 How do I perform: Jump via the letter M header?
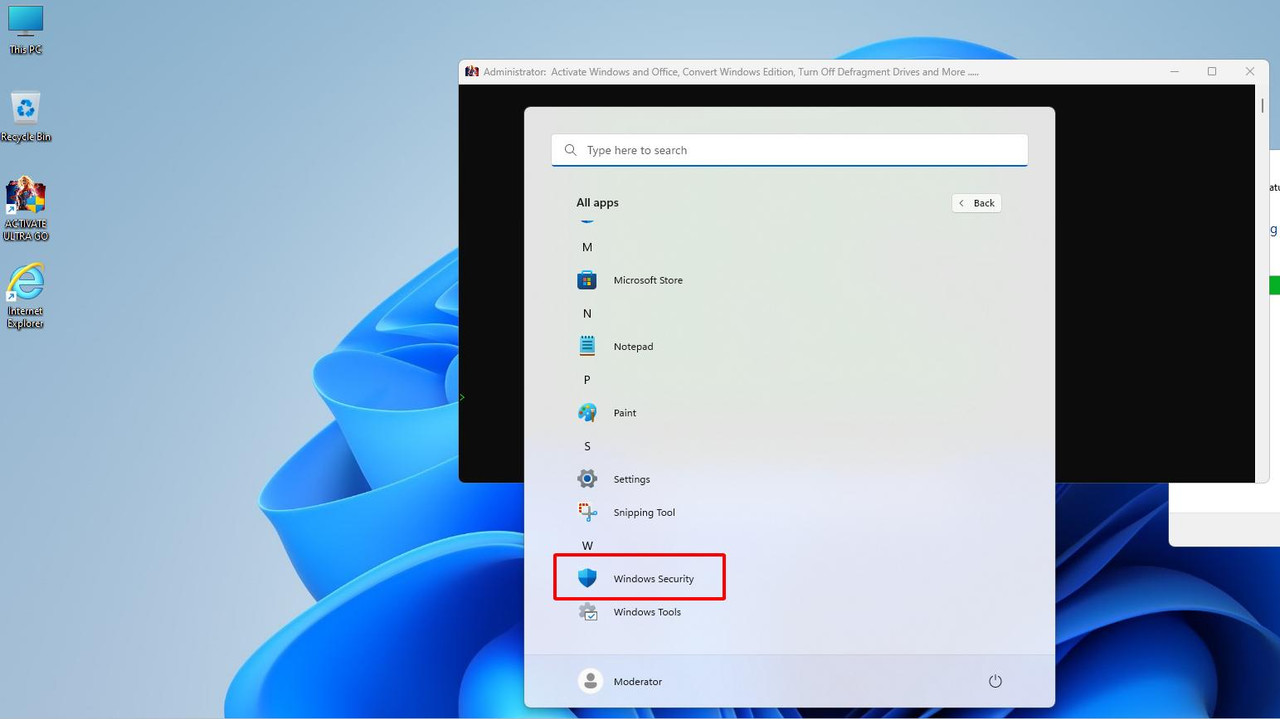tap(587, 247)
